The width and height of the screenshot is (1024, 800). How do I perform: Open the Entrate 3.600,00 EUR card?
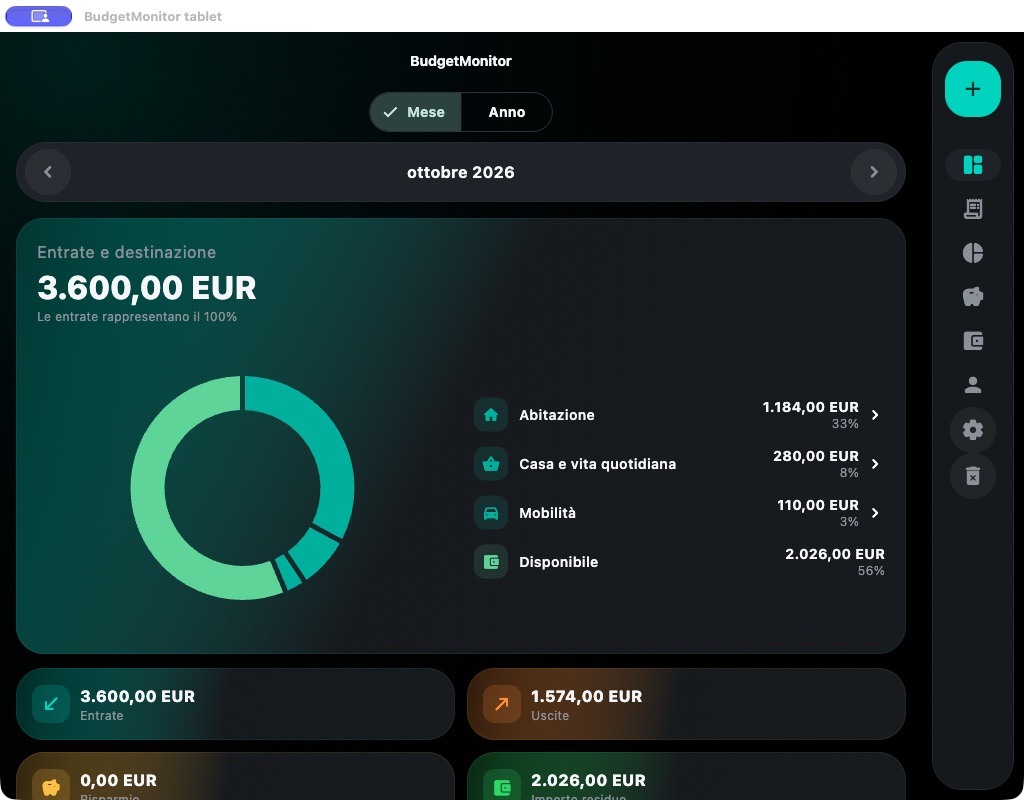[x=235, y=704]
